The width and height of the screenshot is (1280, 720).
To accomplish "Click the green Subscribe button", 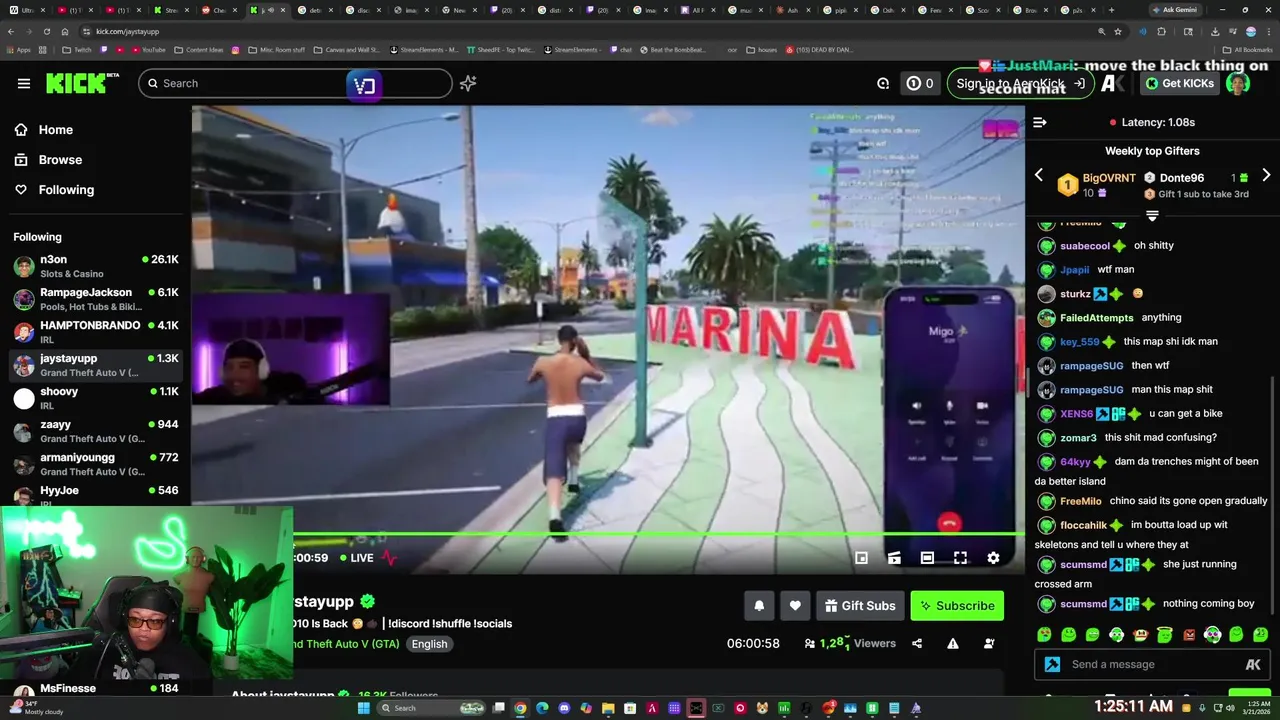I will (x=957, y=605).
